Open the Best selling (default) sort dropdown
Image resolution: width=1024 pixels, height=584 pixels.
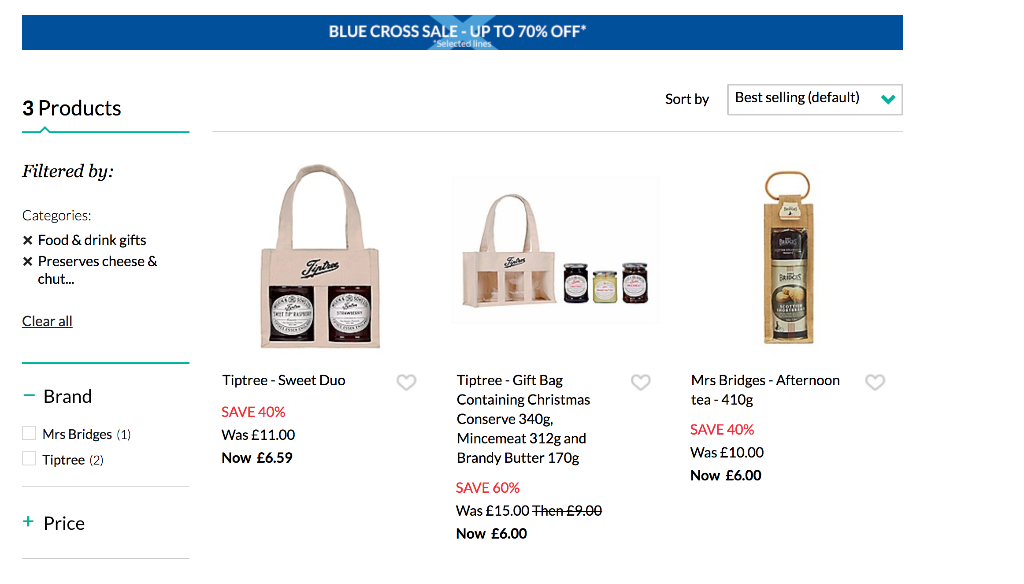(x=815, y=99)
